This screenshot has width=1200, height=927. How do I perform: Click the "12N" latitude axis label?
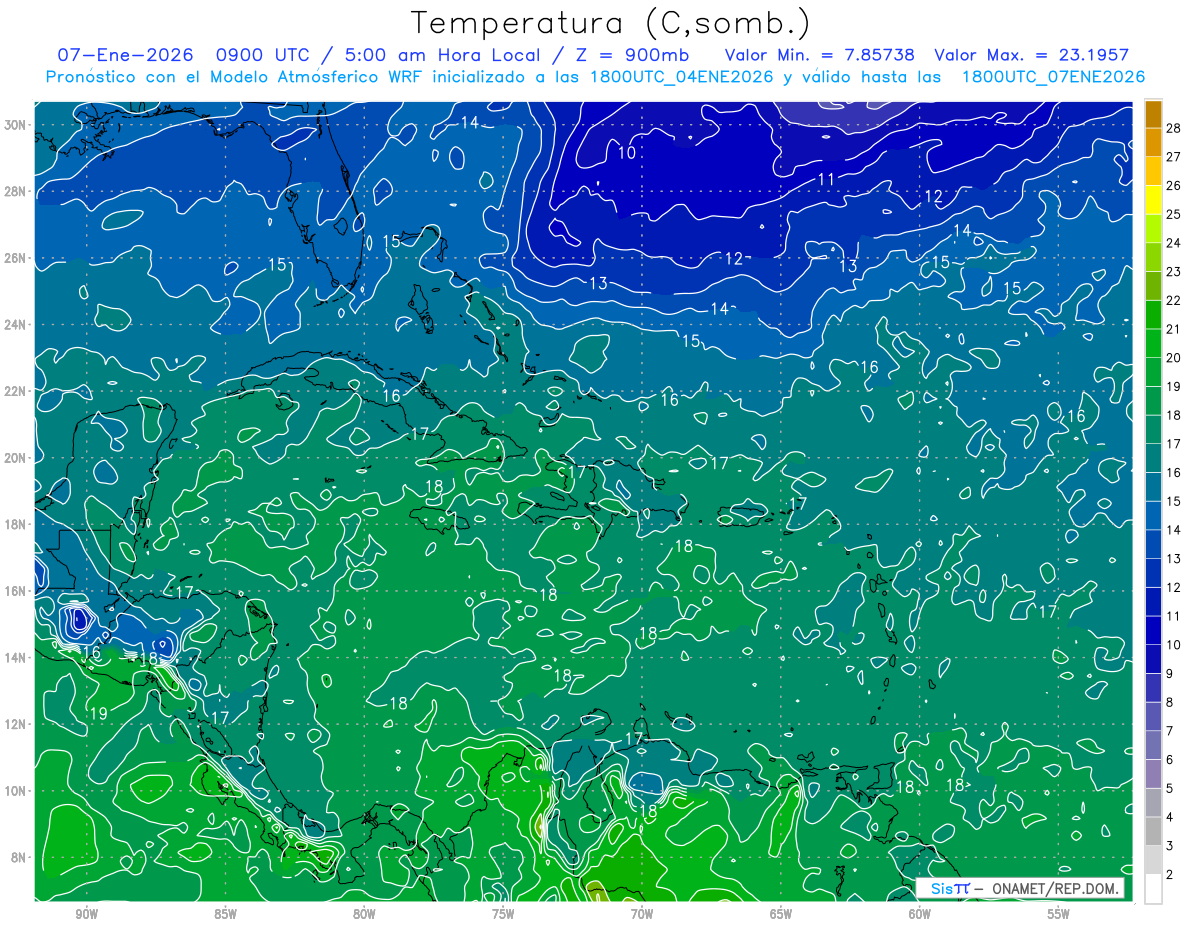pyautogui.click(x=15, y=724)
